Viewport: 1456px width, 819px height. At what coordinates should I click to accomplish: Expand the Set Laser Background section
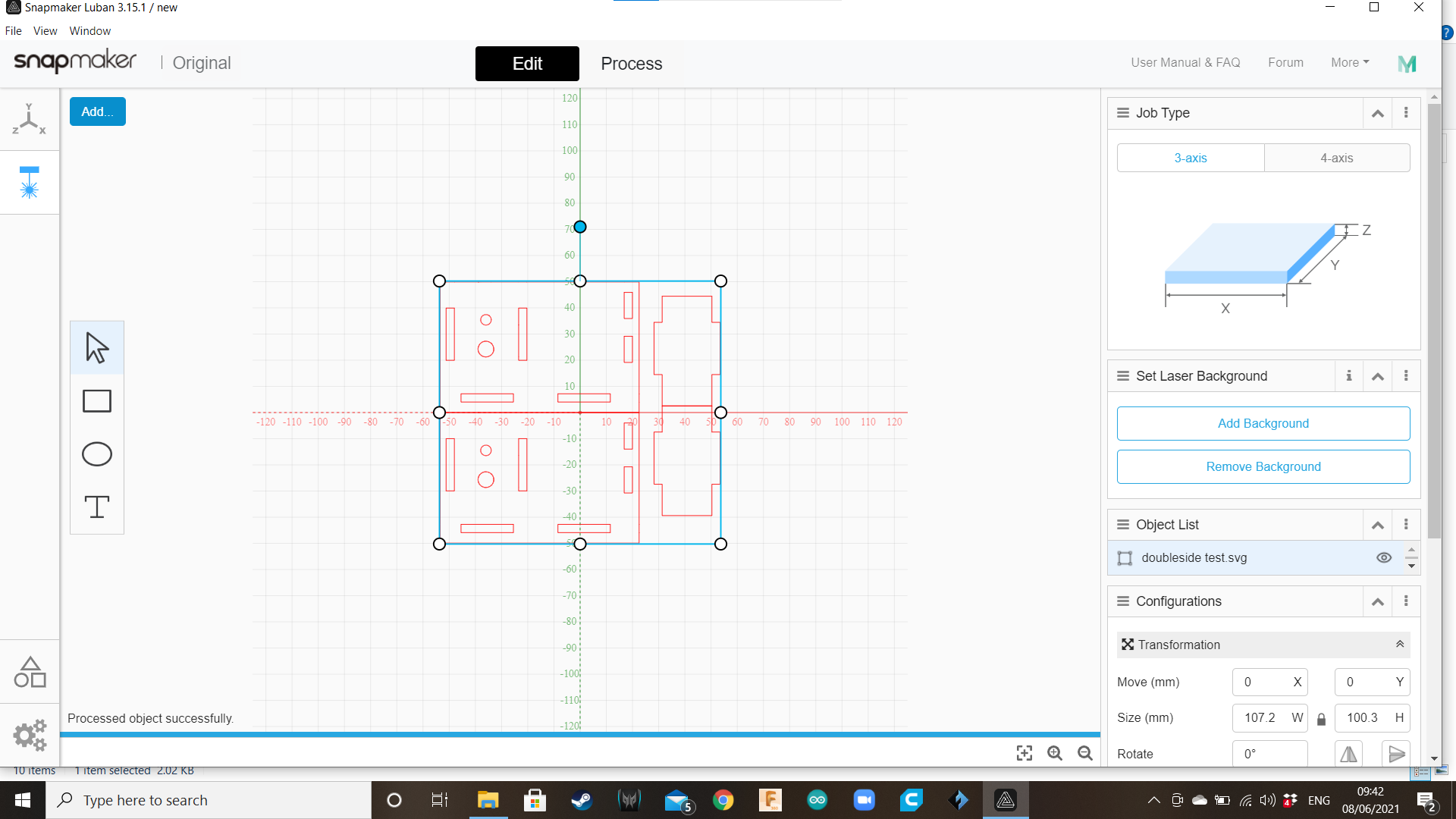(1378, 375)
